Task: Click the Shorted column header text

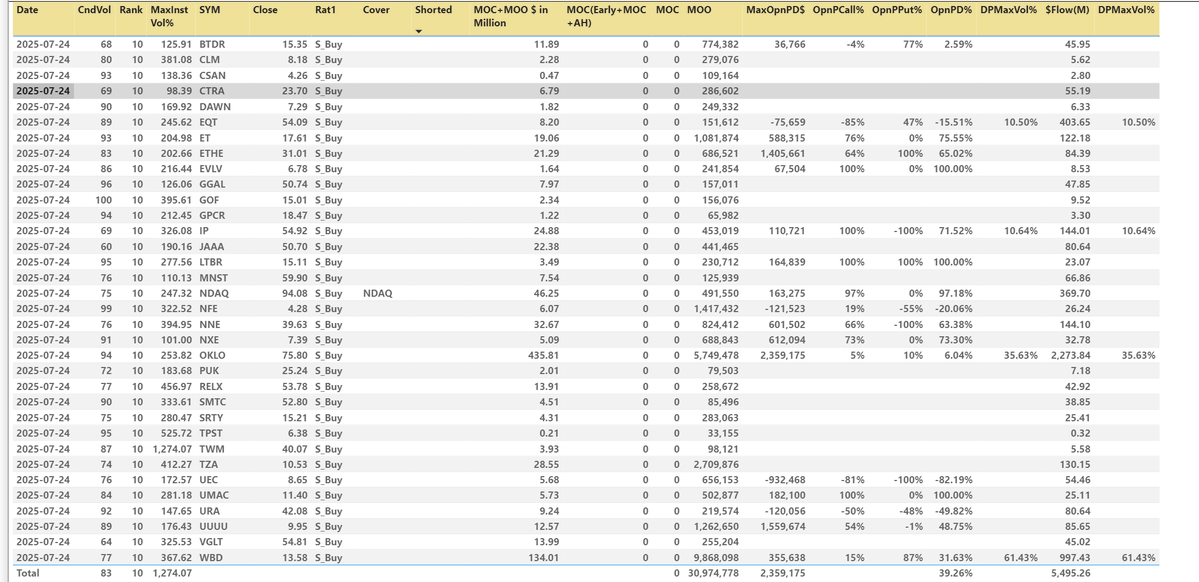Action: point(434,11)
